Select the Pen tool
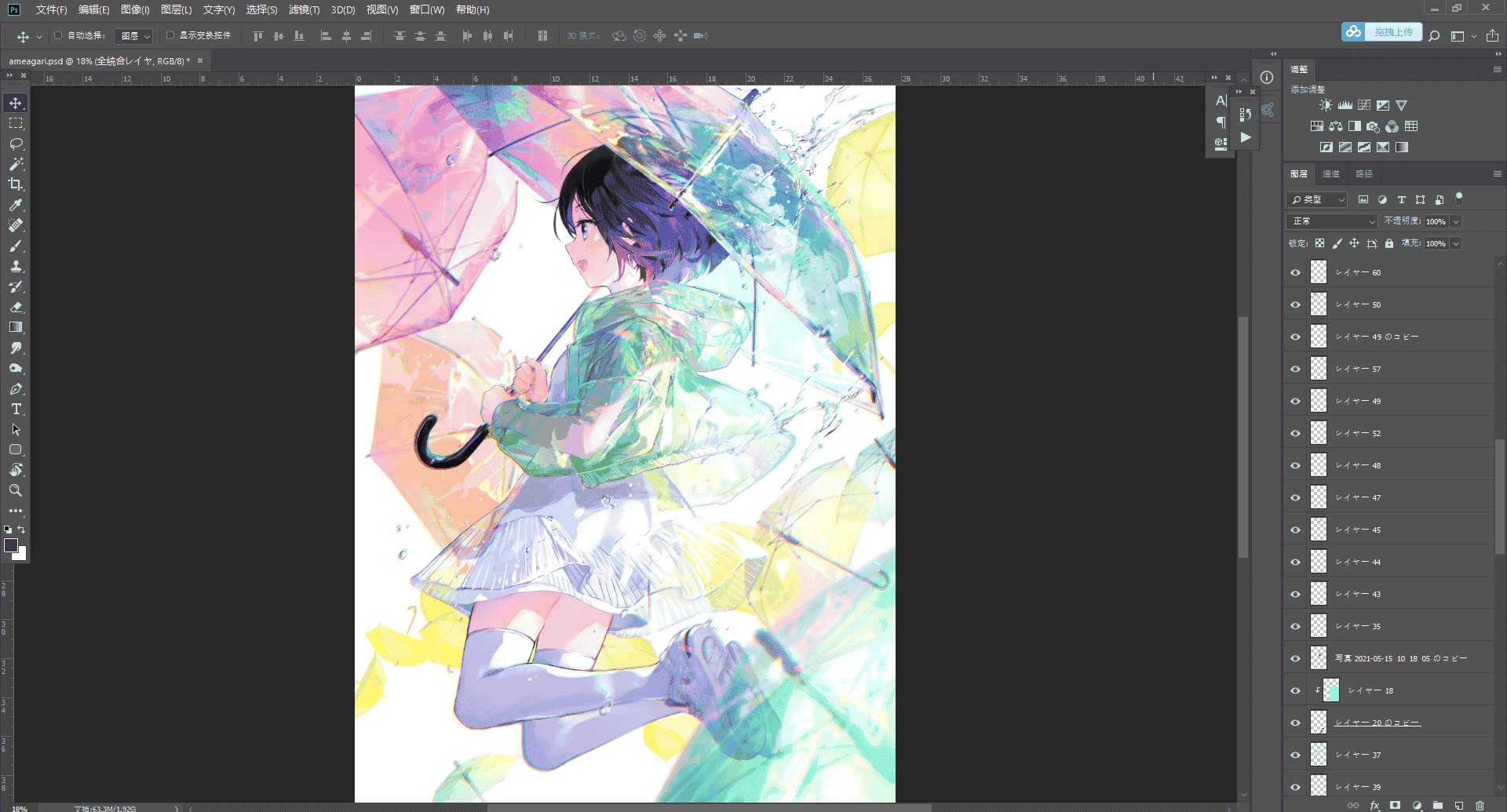This screenshot has width=1507, height=812. coord(16,388)
